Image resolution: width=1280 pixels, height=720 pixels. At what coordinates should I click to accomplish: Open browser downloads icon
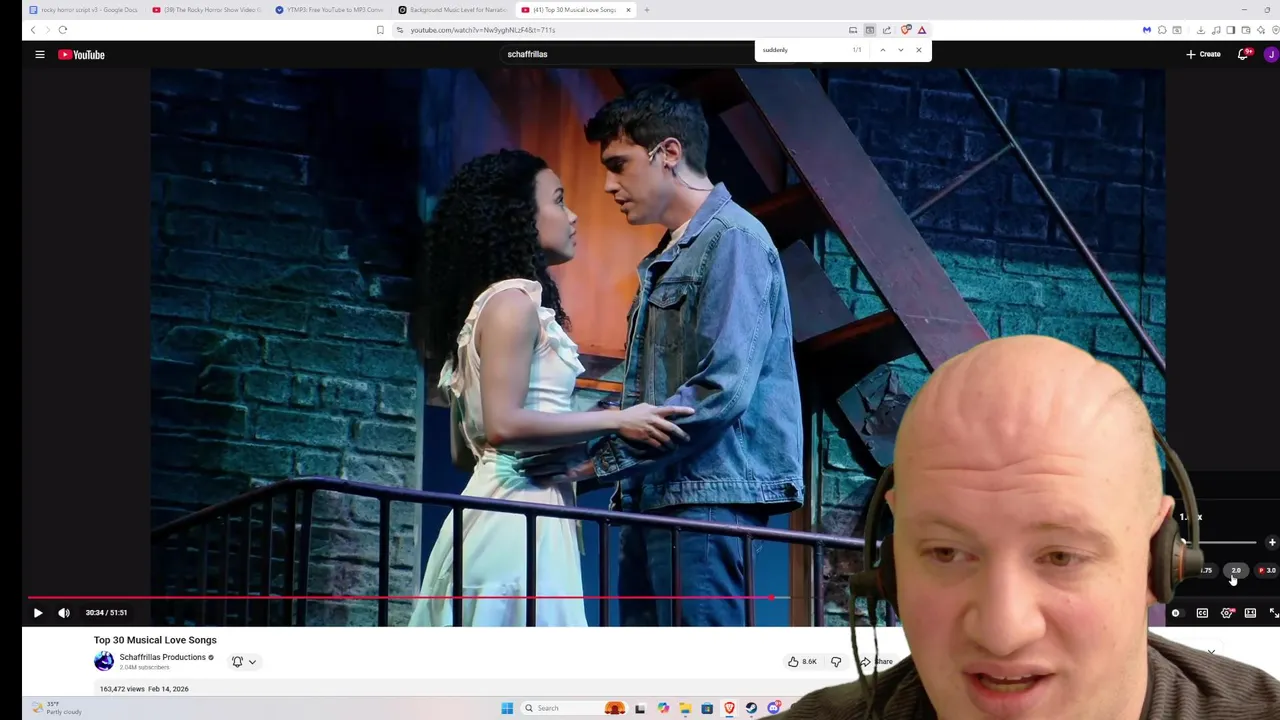(x=1201, y=30)
